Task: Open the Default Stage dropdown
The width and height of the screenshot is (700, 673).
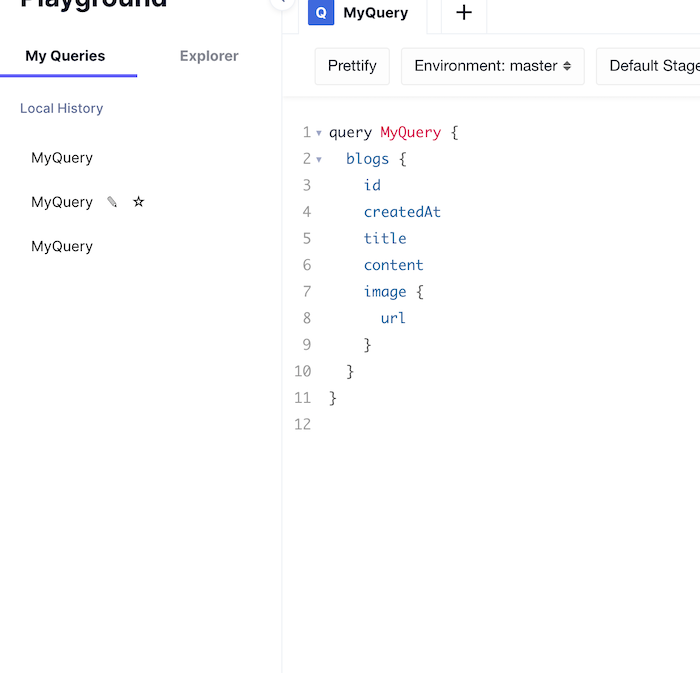Action: click(648, 66)
